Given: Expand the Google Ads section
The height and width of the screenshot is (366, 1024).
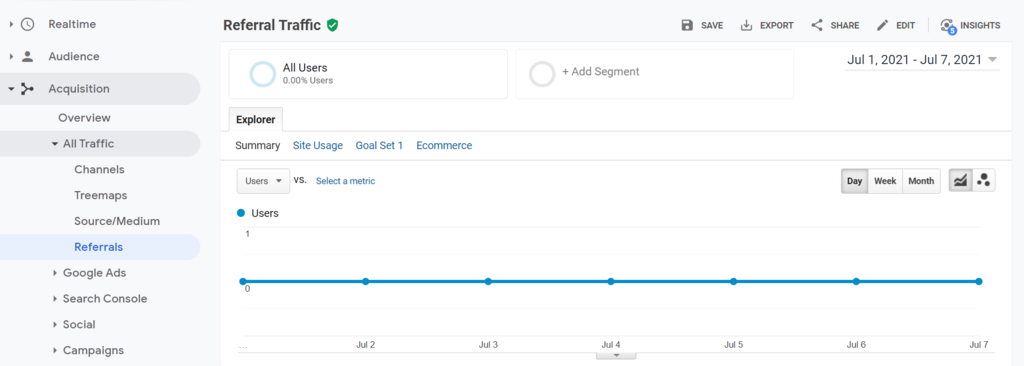Looking at the screenshot, I should click(94, 273).
